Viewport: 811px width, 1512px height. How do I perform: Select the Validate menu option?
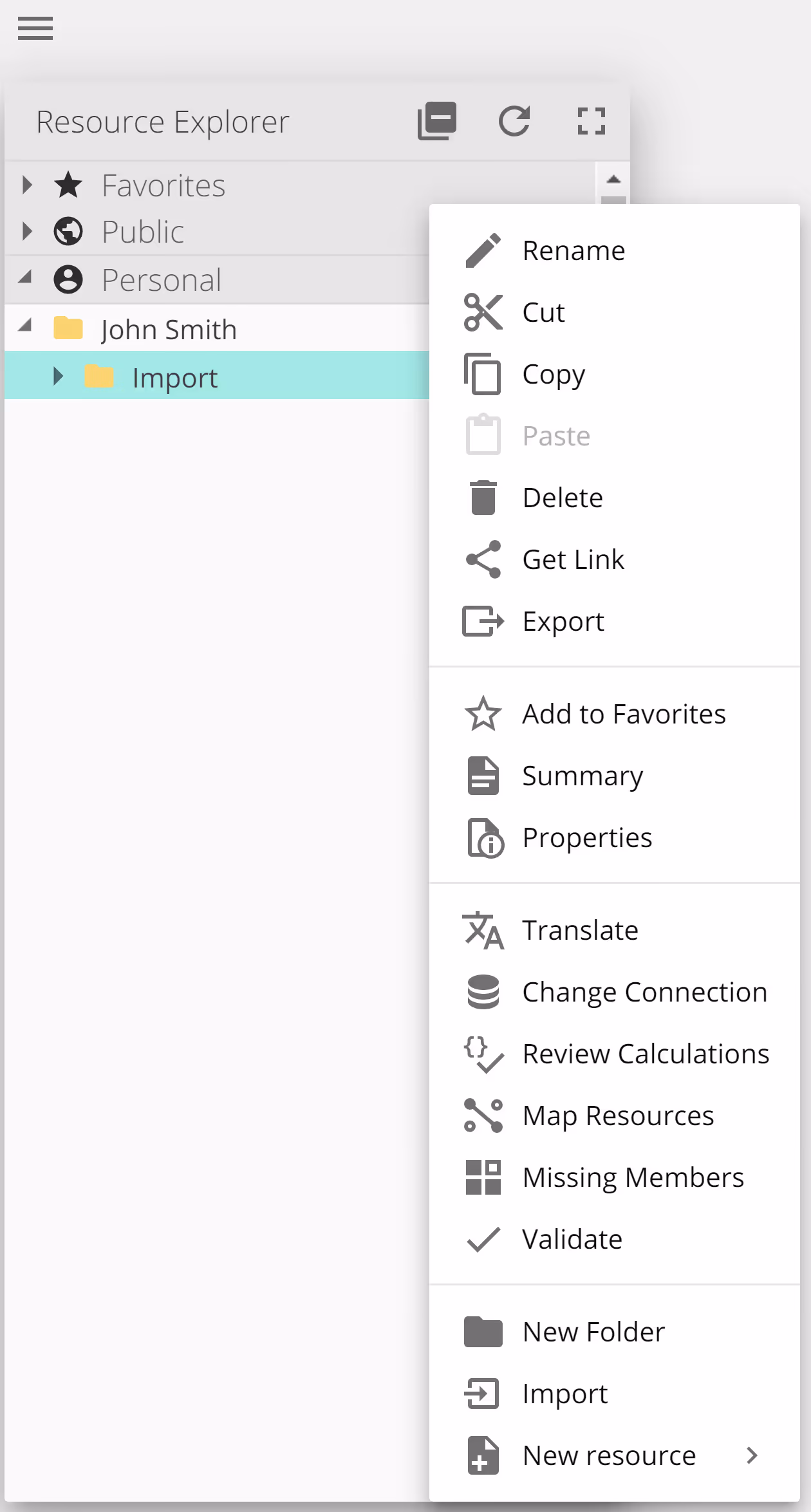[x=572, y=1239]
